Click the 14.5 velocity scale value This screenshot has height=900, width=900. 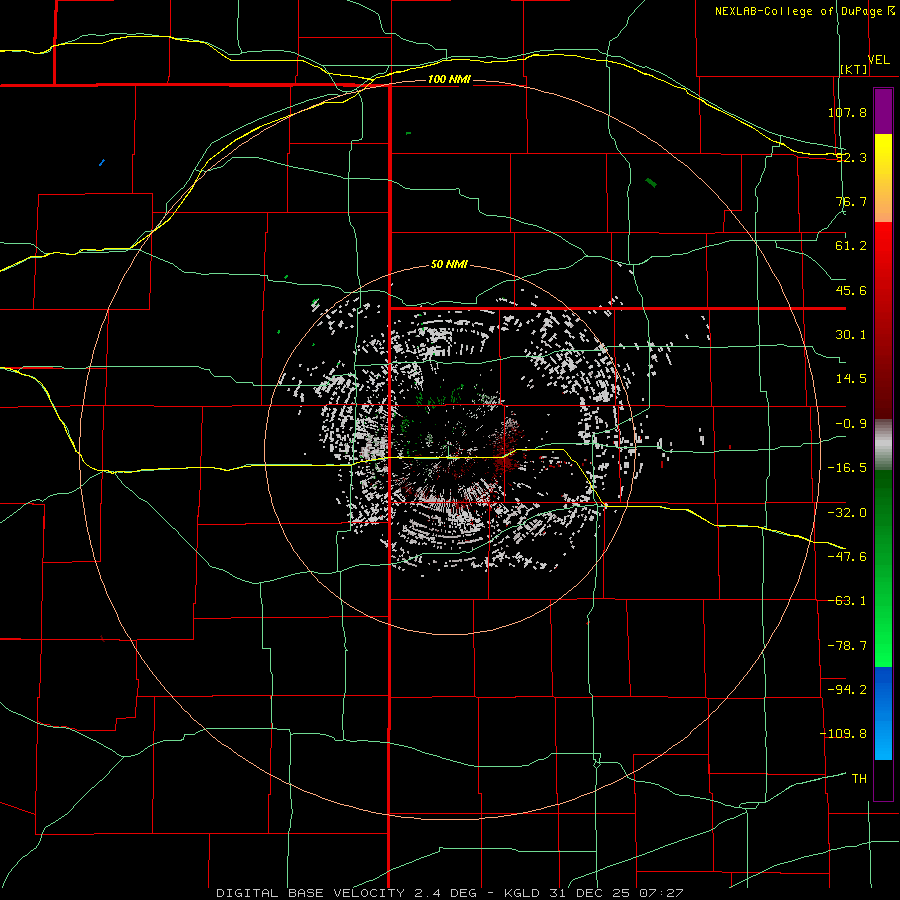[851, 379]
